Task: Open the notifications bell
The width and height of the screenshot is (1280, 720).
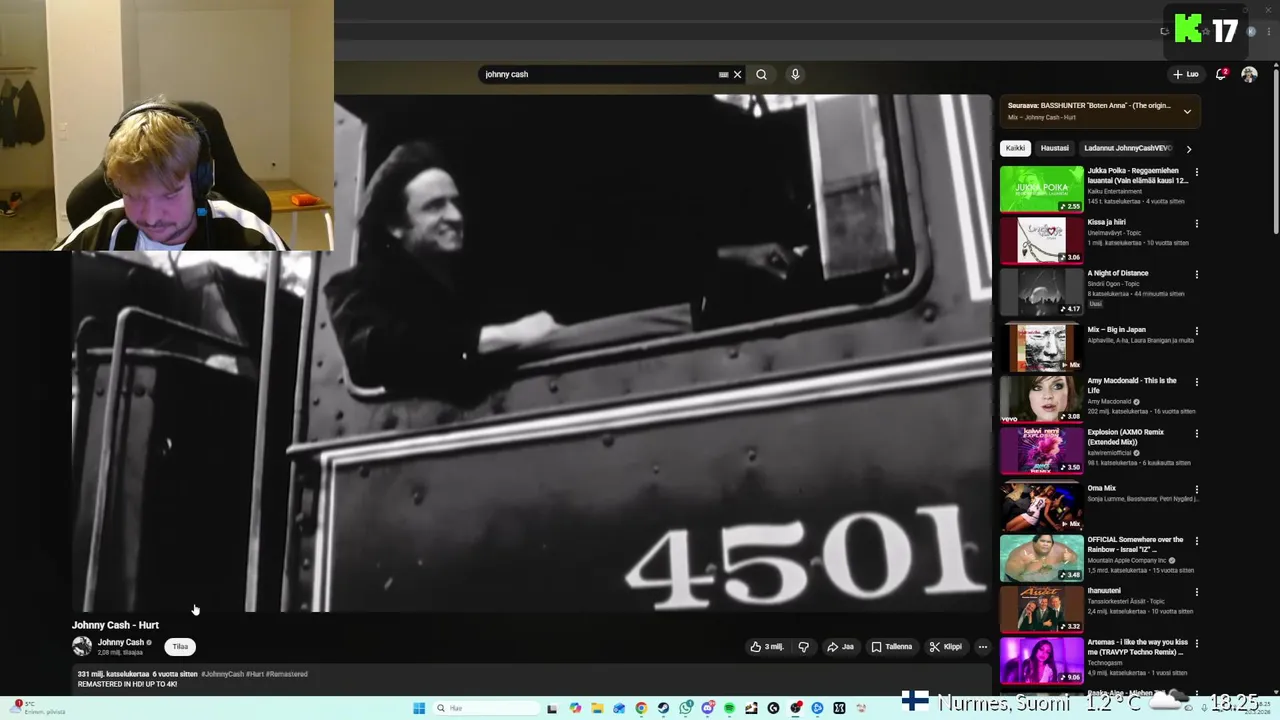Action: 1221,74
